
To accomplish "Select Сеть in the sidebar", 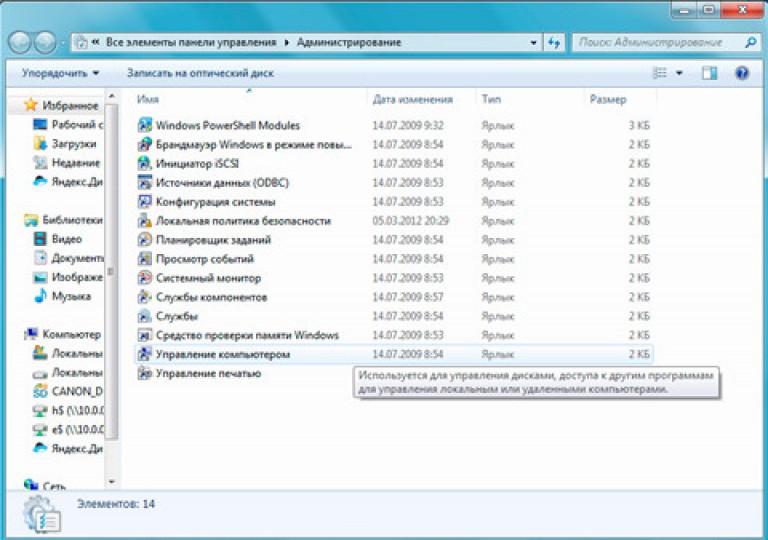I will coord(45,485).
